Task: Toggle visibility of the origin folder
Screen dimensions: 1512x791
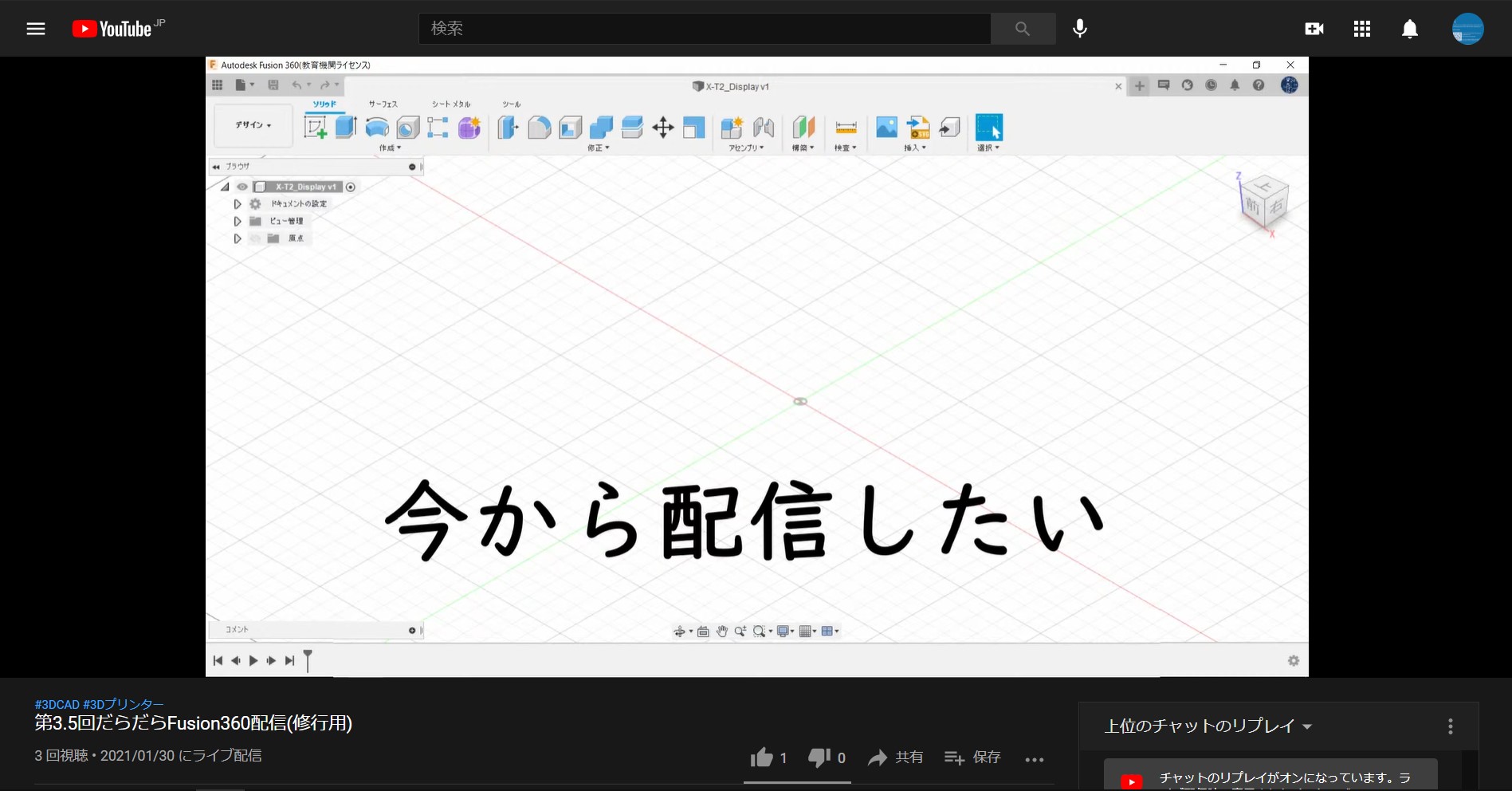Action: (x=255, y=238)
